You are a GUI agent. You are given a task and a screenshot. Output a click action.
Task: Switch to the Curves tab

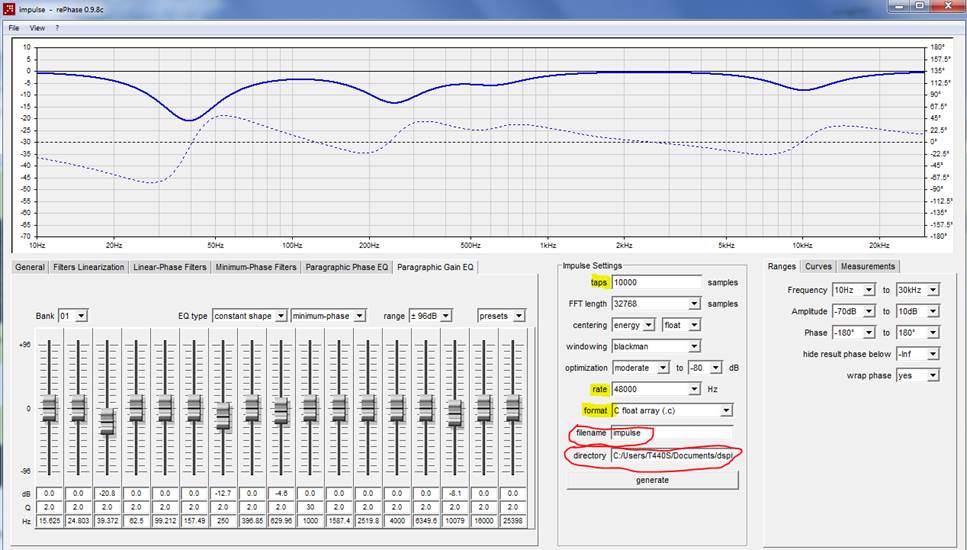[x=818, y=266]
